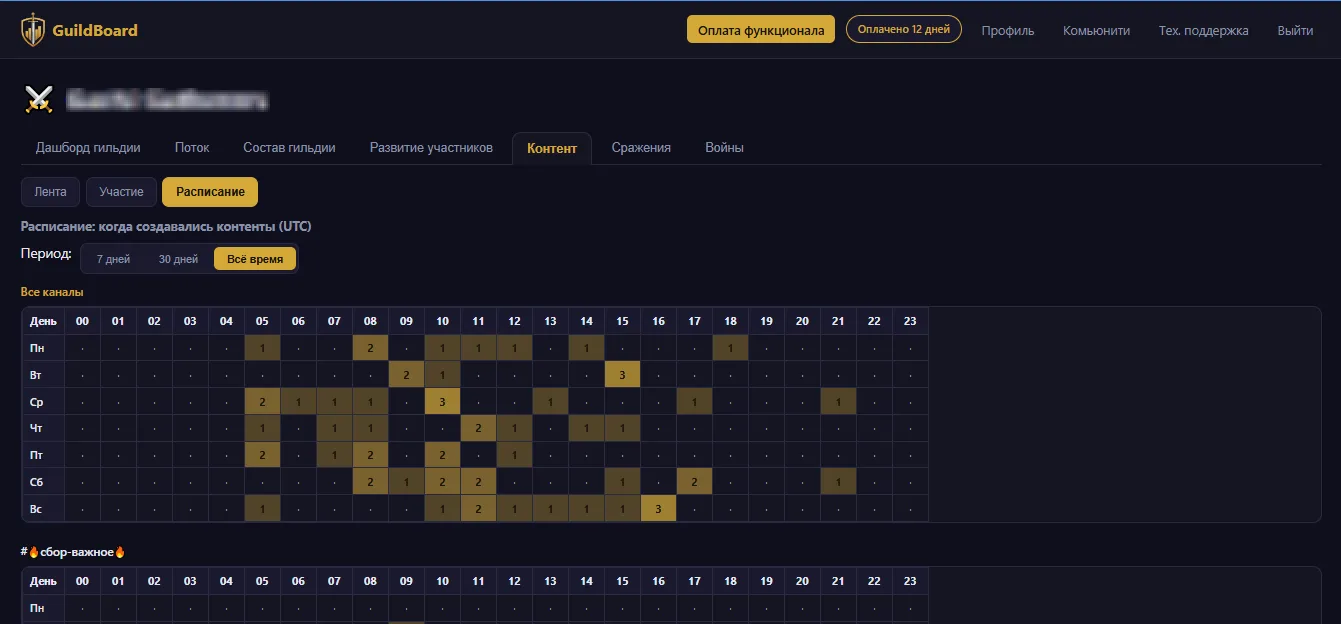Click the Ср row hour 10 cell

442,402
